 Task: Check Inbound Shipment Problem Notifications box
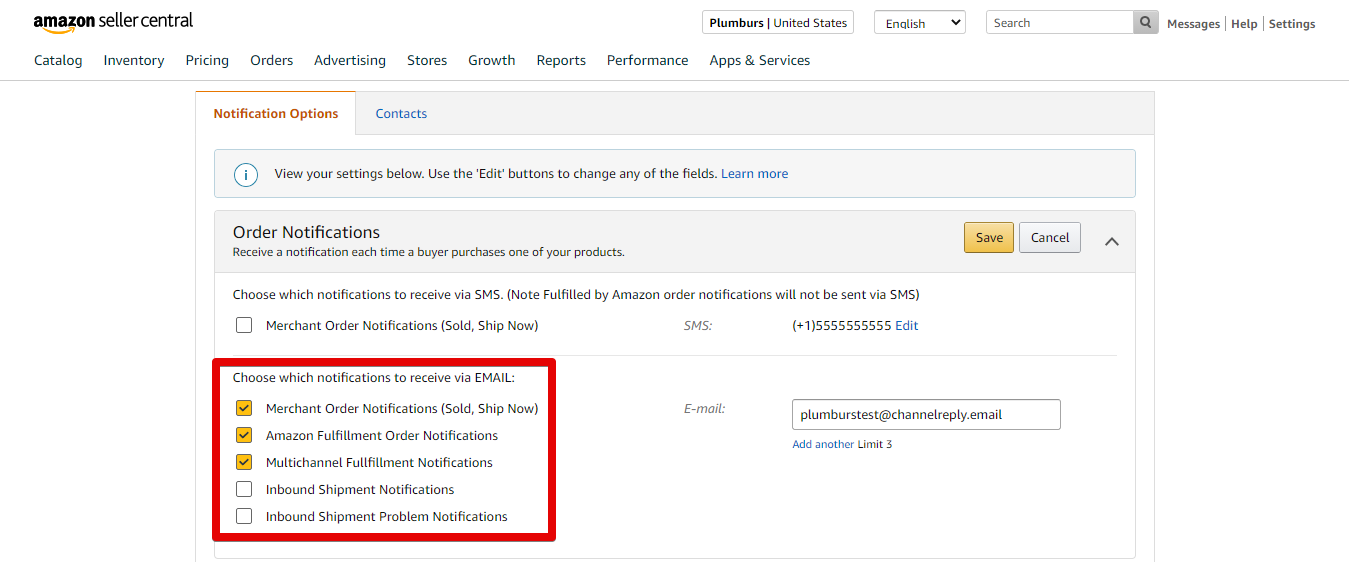point(244,516)
